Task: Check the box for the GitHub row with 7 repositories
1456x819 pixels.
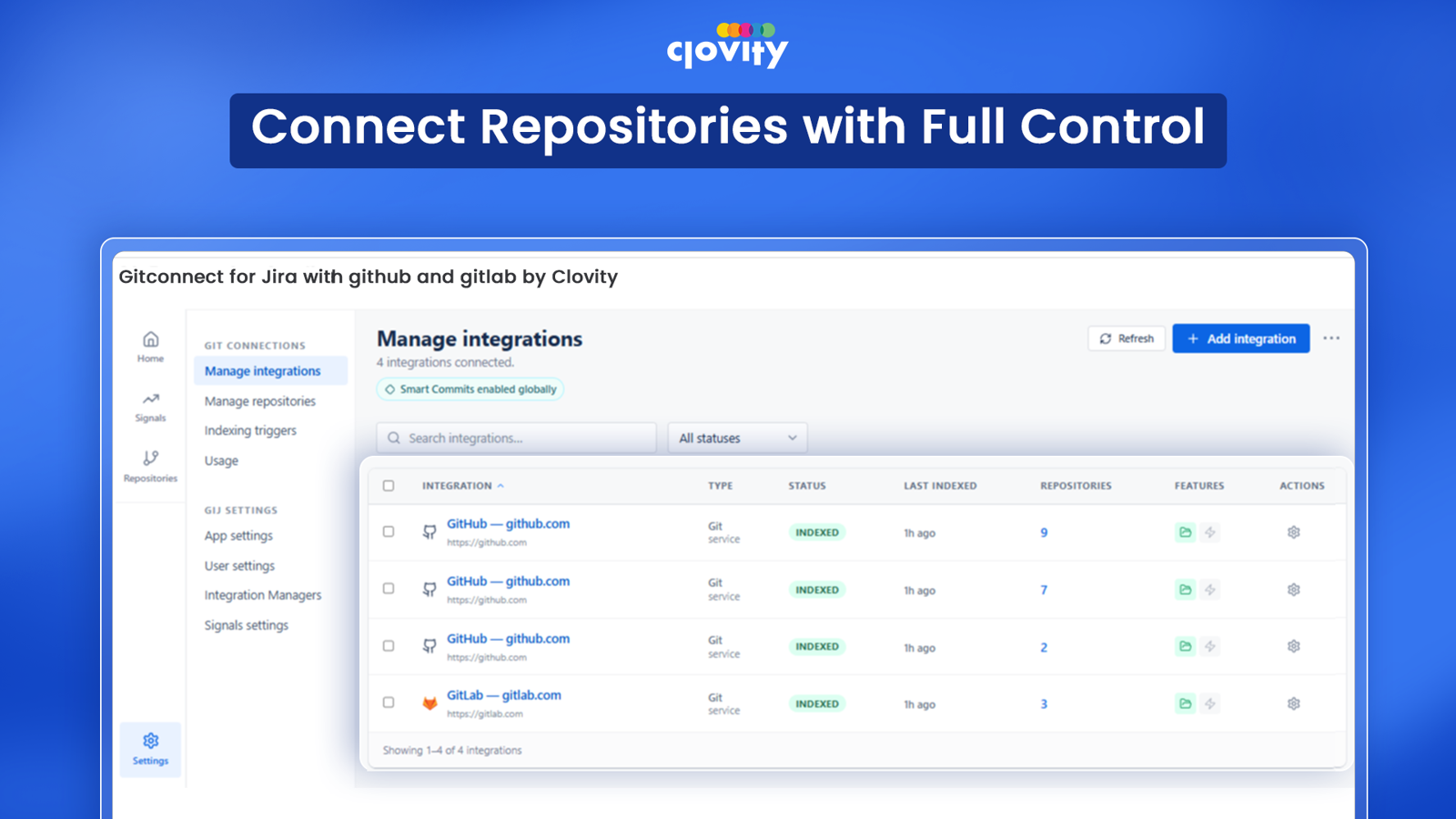Action: pyautogui.click(x=389, y=589)
